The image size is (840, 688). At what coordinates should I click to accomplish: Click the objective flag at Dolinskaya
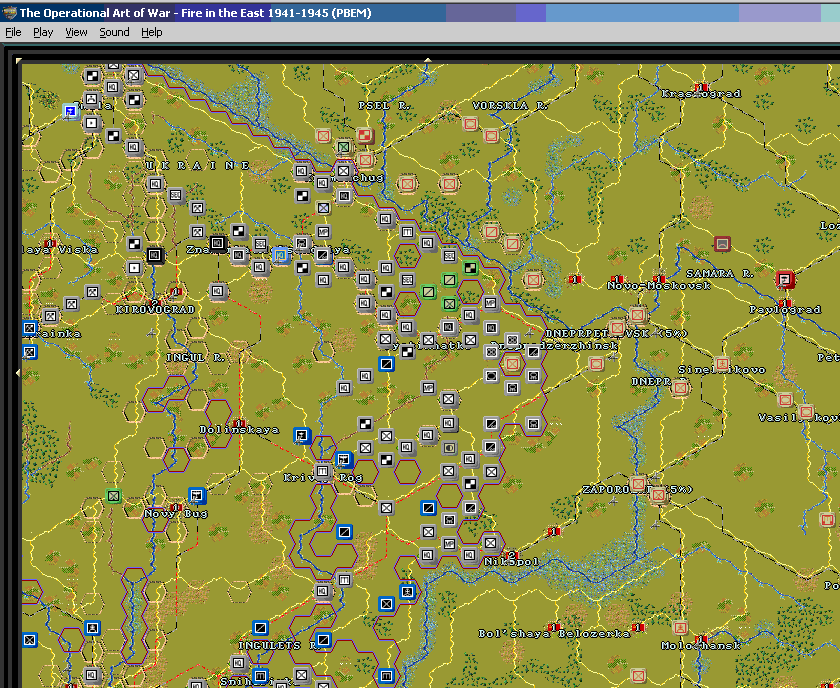click(x=239, y=423)
